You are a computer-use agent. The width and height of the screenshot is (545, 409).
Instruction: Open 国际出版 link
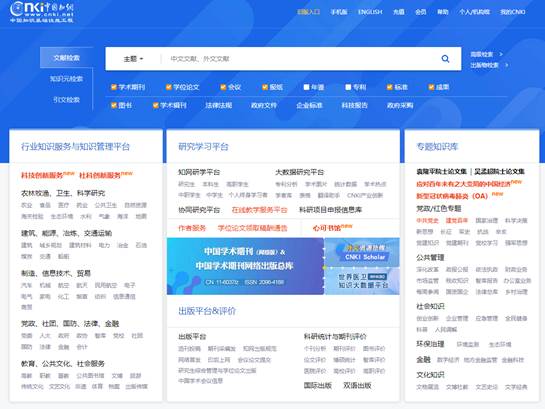tap(318, 385)
